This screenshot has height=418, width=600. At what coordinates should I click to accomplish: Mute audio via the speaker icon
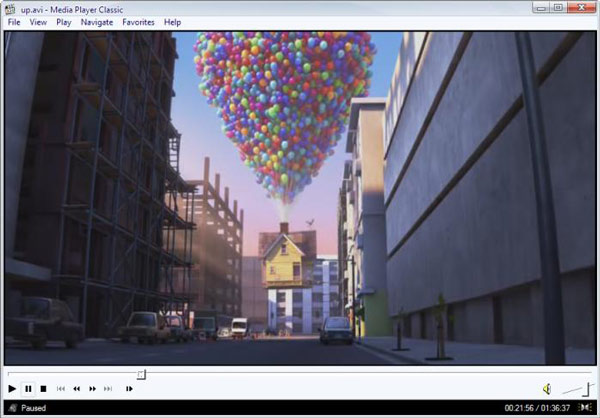click(547, 389)
